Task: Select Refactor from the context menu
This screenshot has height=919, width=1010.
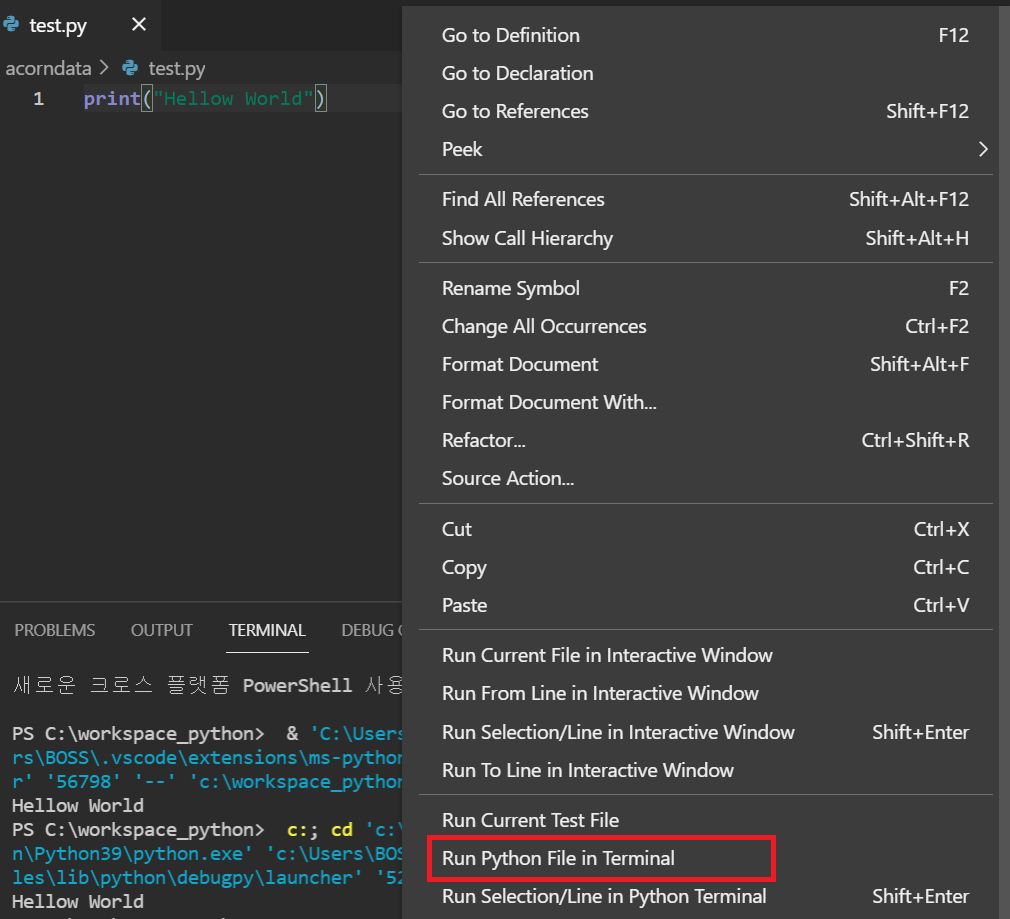Action: tap(483, 440)
